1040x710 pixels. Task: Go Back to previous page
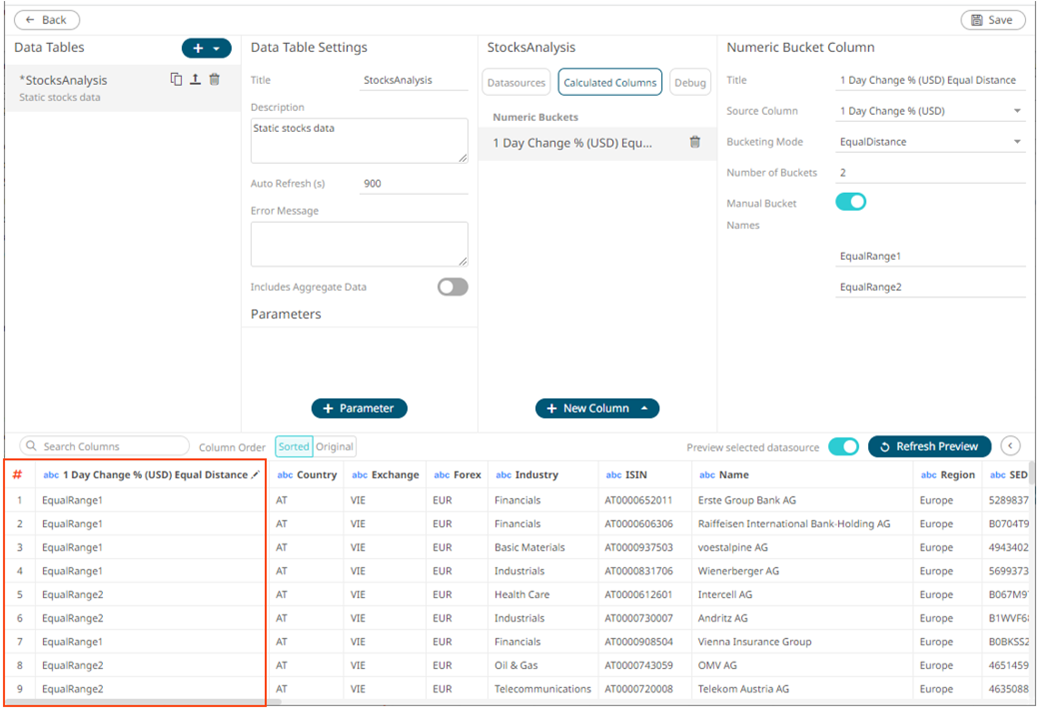pos(47,20)
